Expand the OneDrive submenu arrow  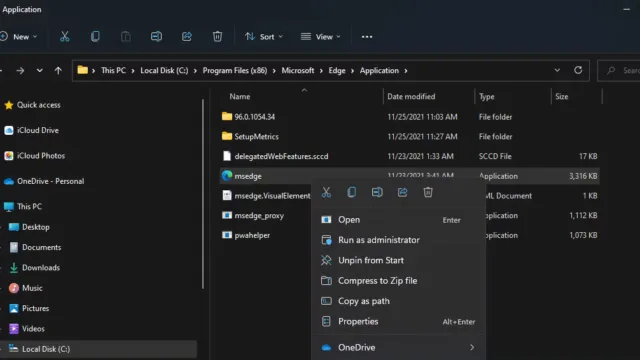[472, 347]
